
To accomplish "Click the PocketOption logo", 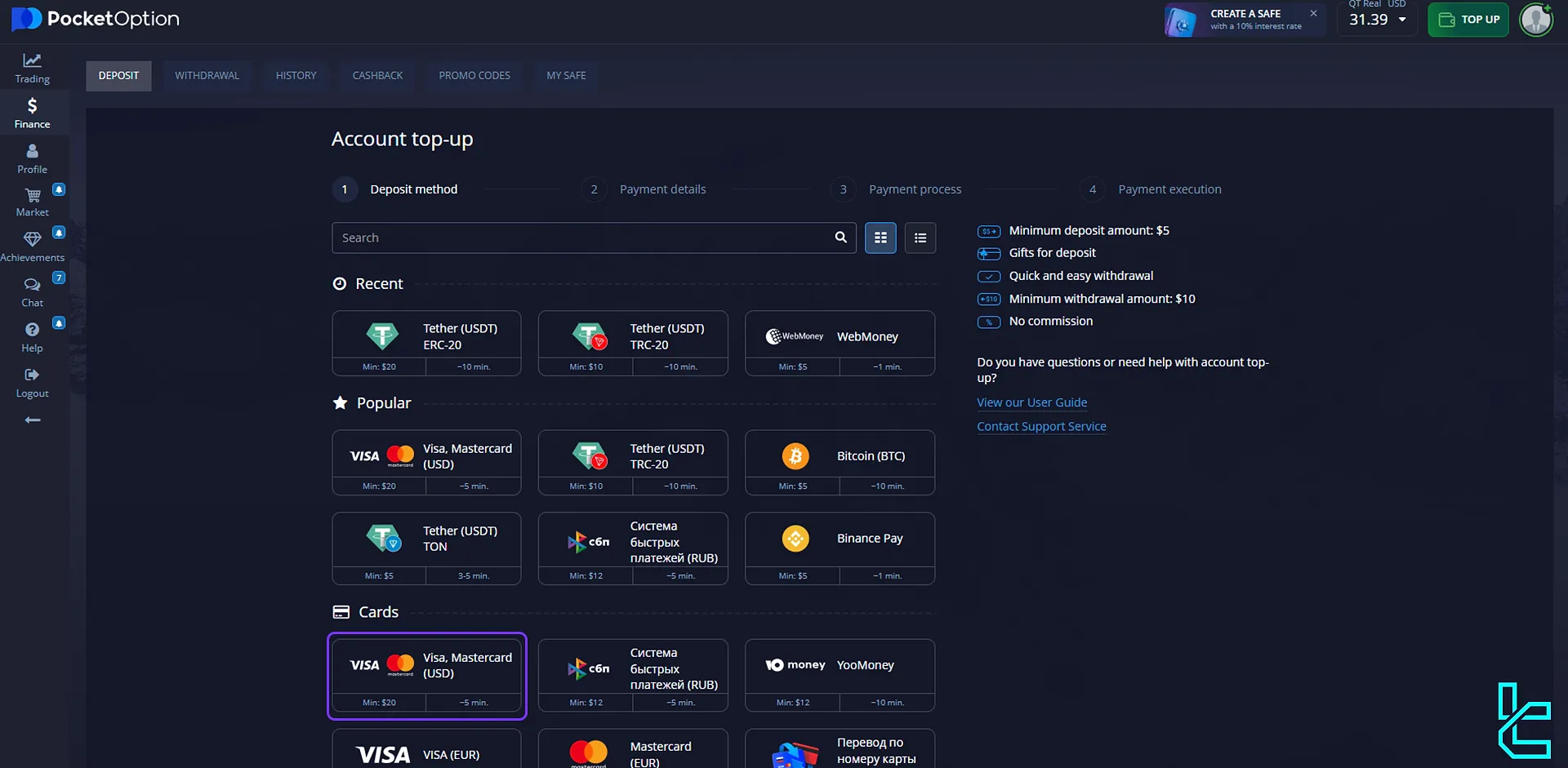I will tap(96, 19).
